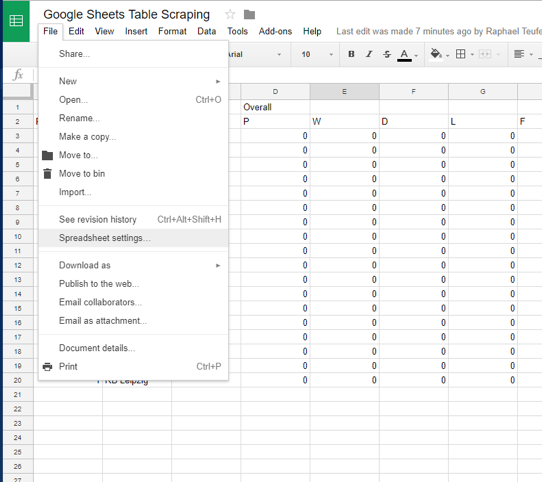Select Make a copy...

coord(133,137)
